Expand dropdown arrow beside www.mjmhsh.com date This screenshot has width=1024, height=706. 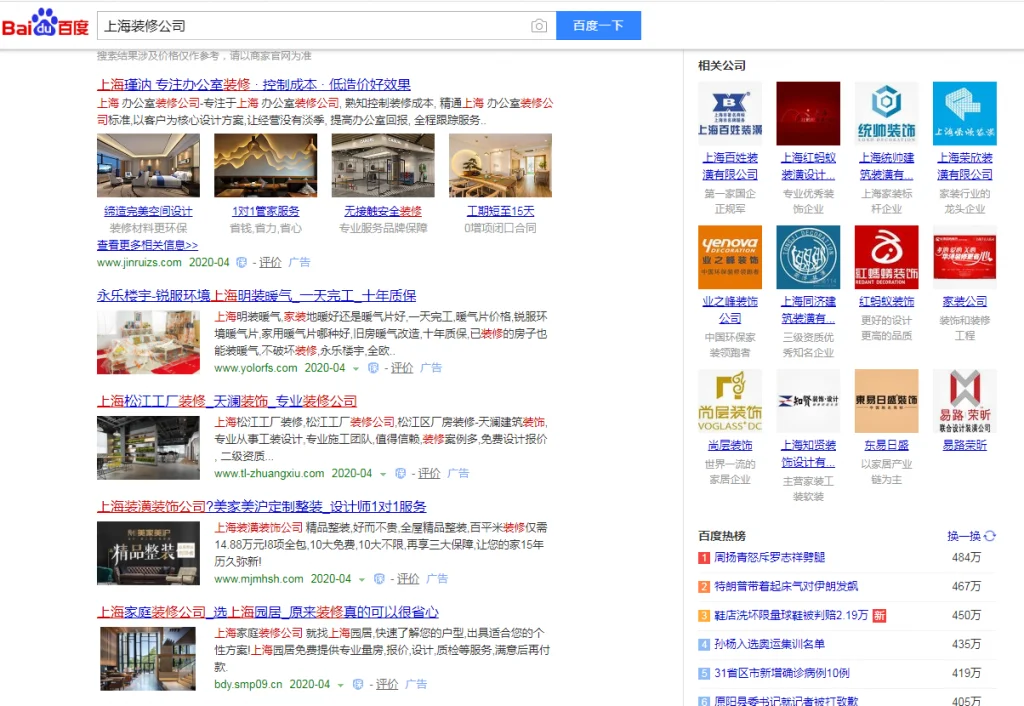coord(361,580)
